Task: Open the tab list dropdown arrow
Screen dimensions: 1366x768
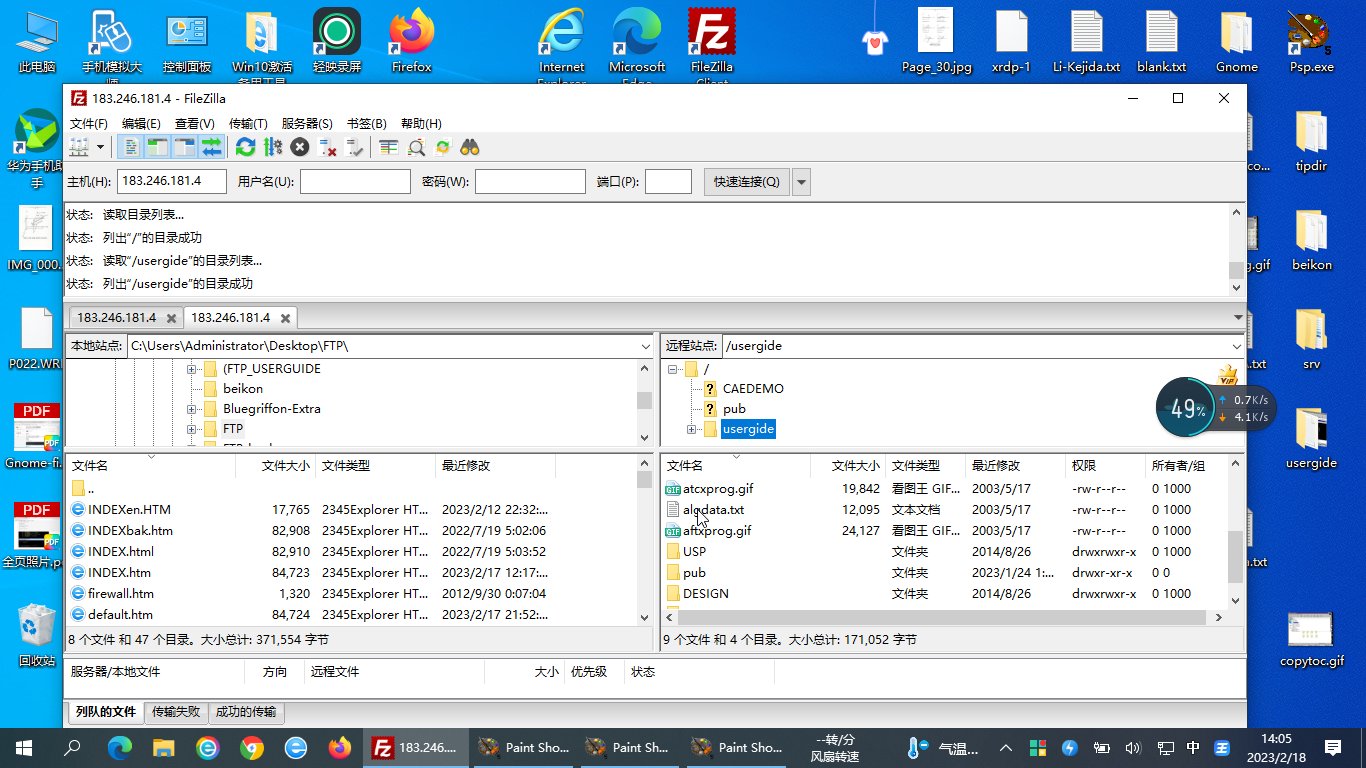Action: 1239,317
